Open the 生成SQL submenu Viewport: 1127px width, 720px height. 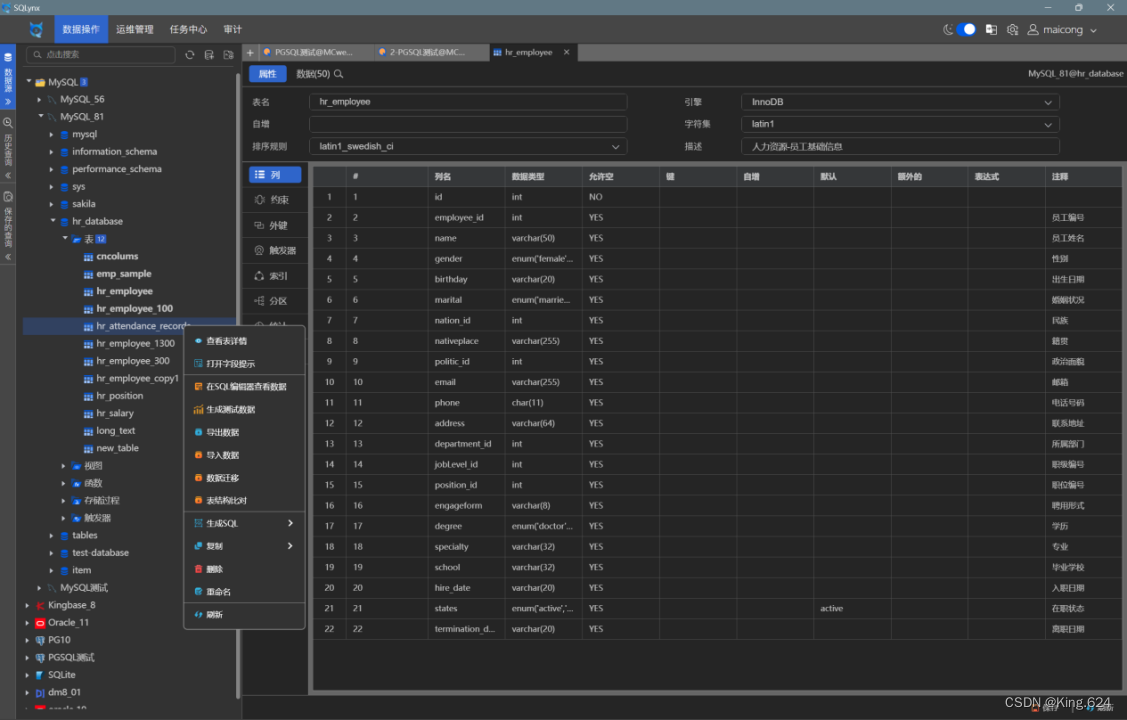tap(244, 523)
